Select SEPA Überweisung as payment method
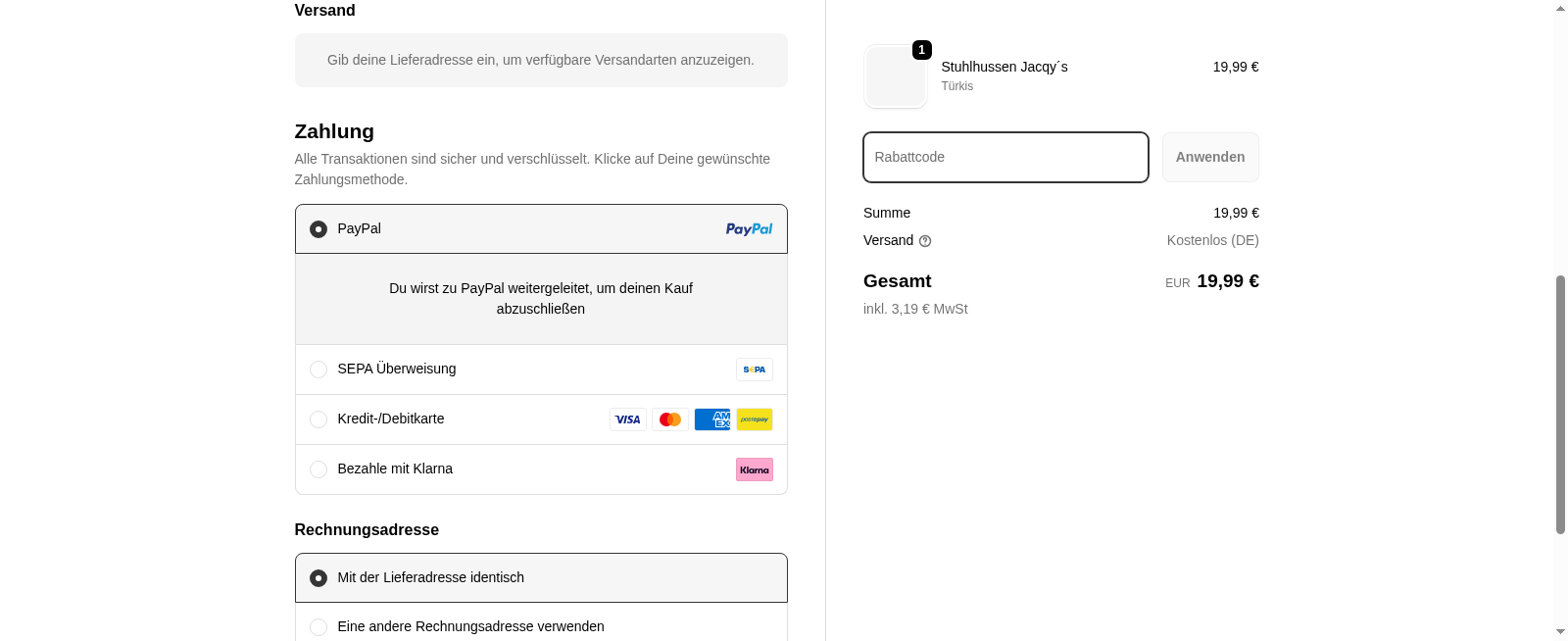Screen dimensions: 1568x641 point(318,370)
